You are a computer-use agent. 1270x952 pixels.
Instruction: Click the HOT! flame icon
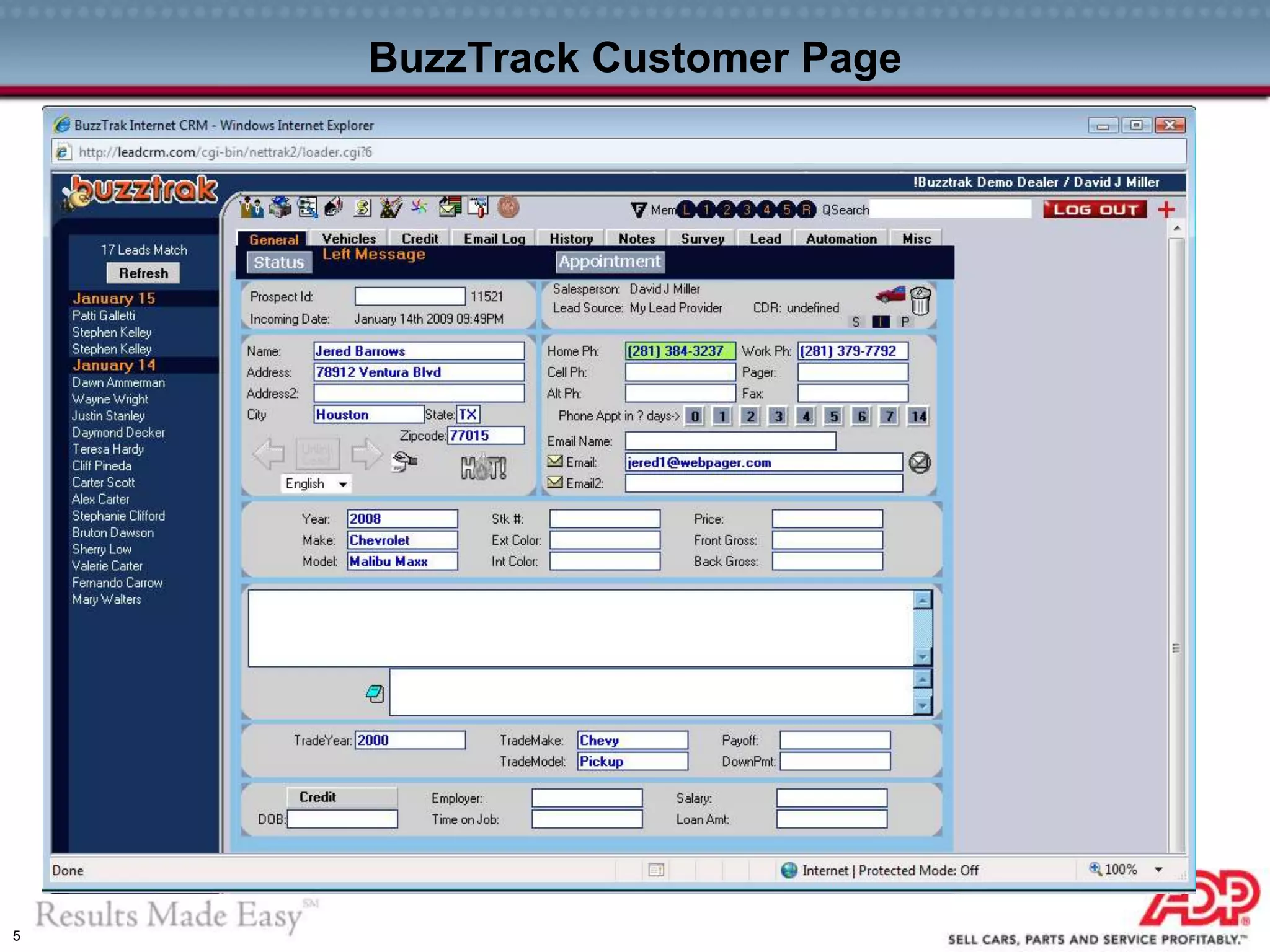click(x=484, y=466)
